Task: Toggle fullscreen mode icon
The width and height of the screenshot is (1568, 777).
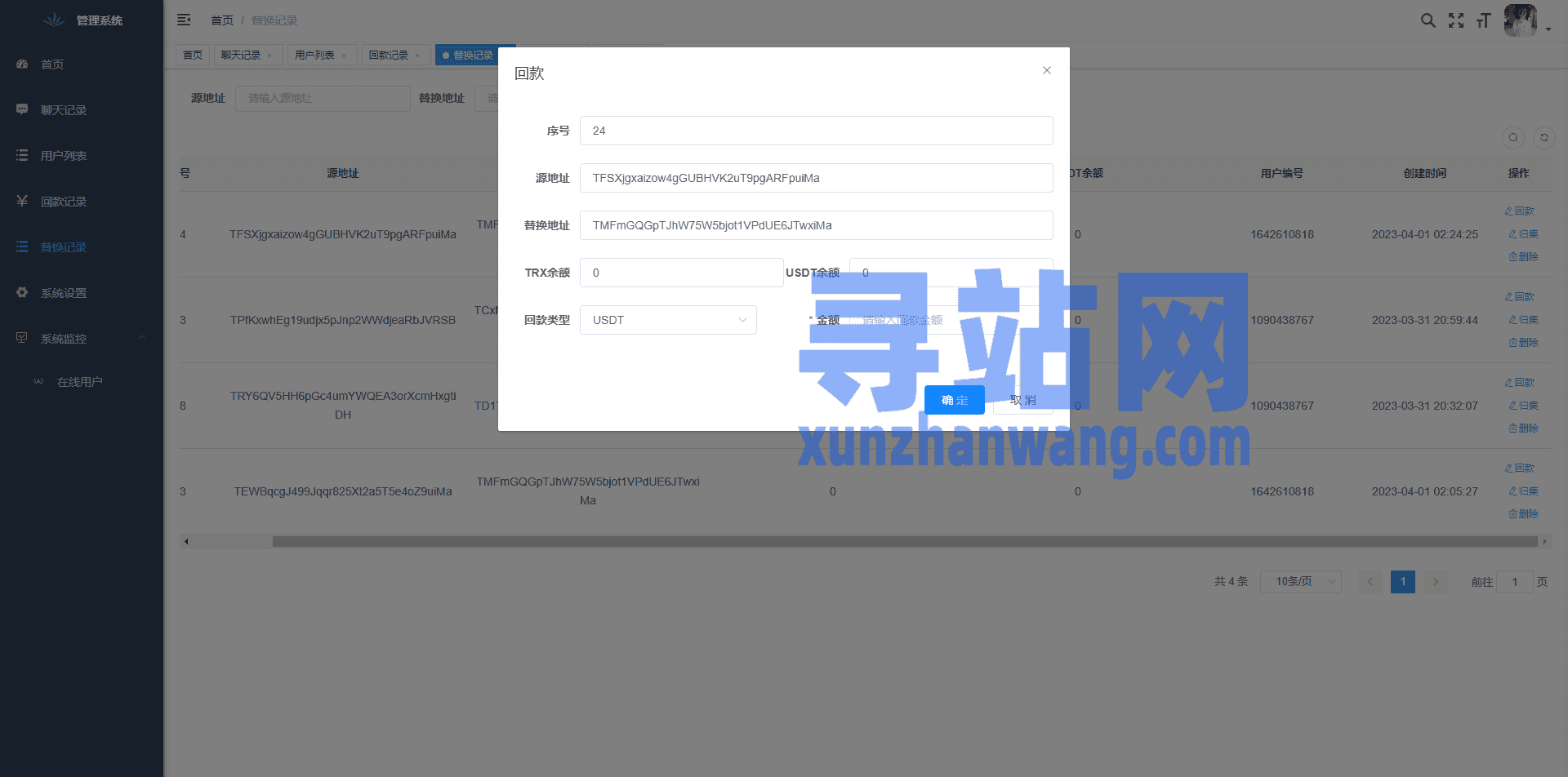Action: pyautogui.click(x=1456, y=20)
